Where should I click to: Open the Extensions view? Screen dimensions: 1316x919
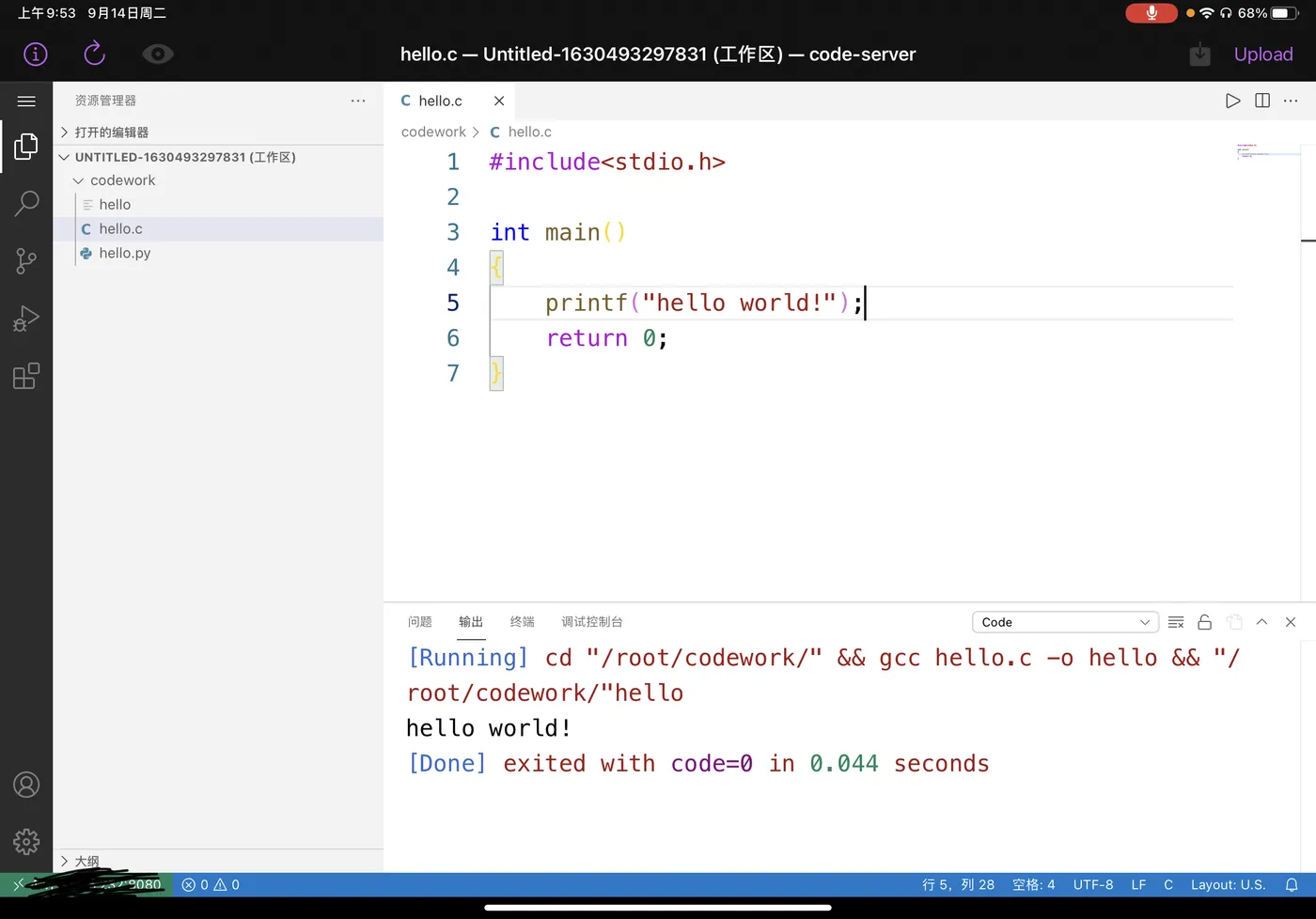click(x=26, y=376)
